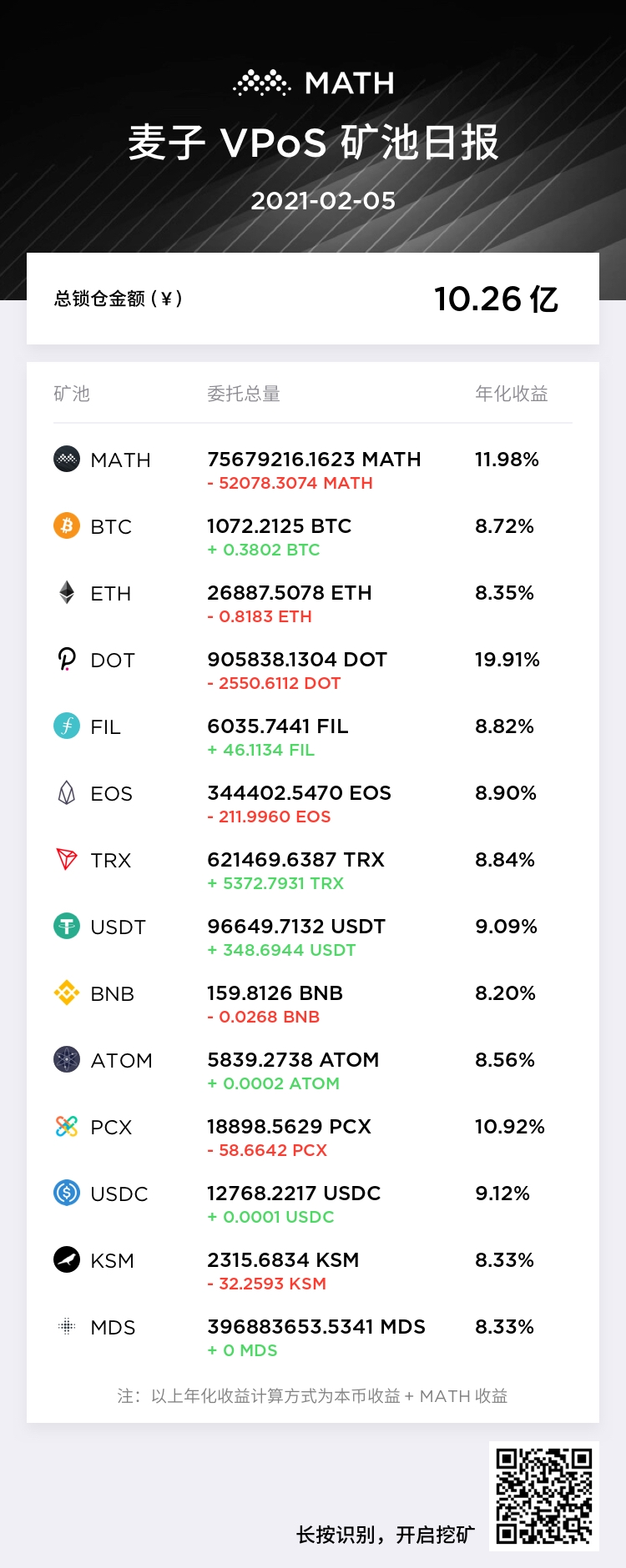626x1568 pixels.
Task: Select the colorful PCX icon
Action: [x=67, y=1126]
